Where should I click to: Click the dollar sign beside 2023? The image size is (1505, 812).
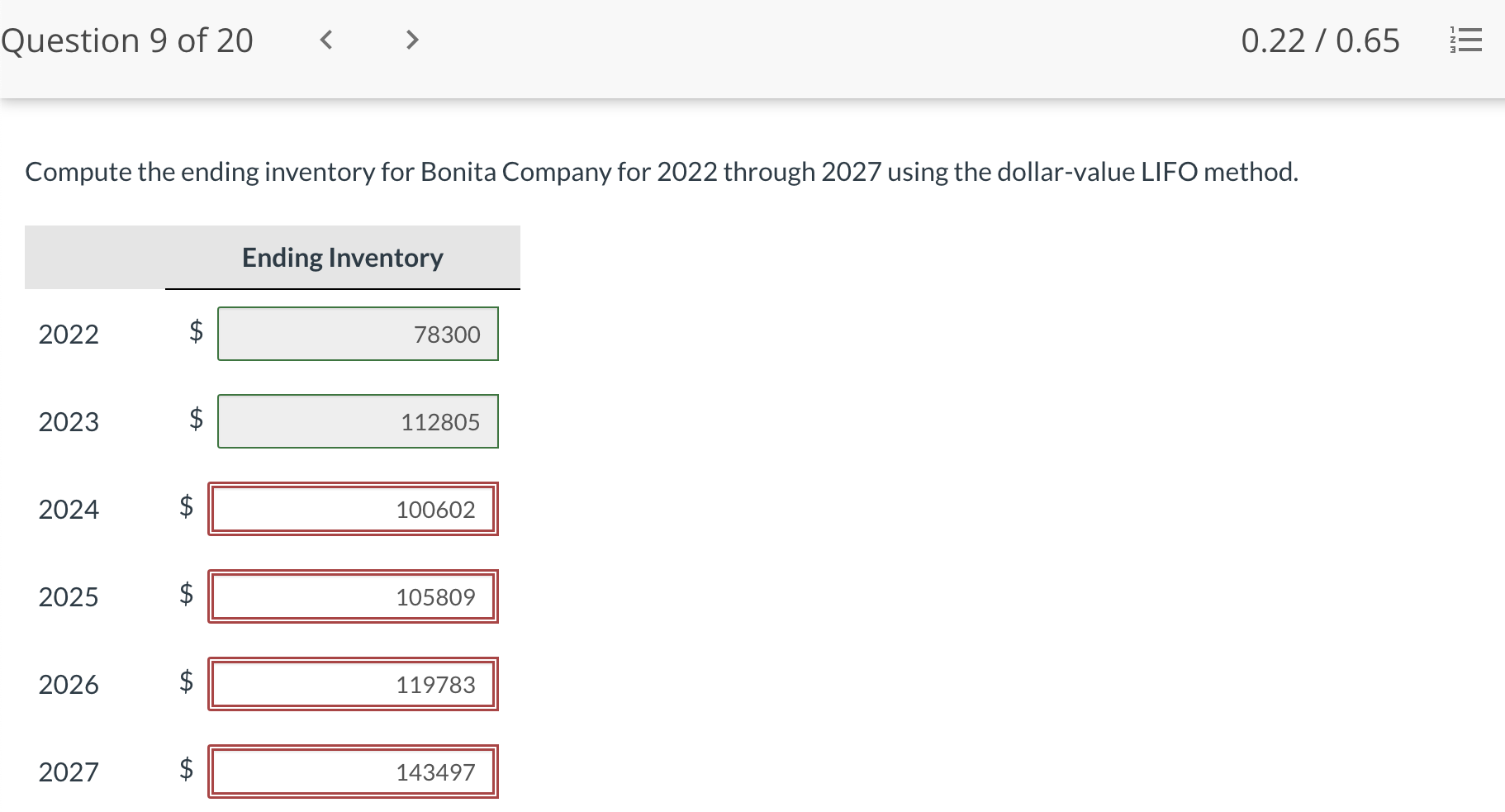point(196,418)
